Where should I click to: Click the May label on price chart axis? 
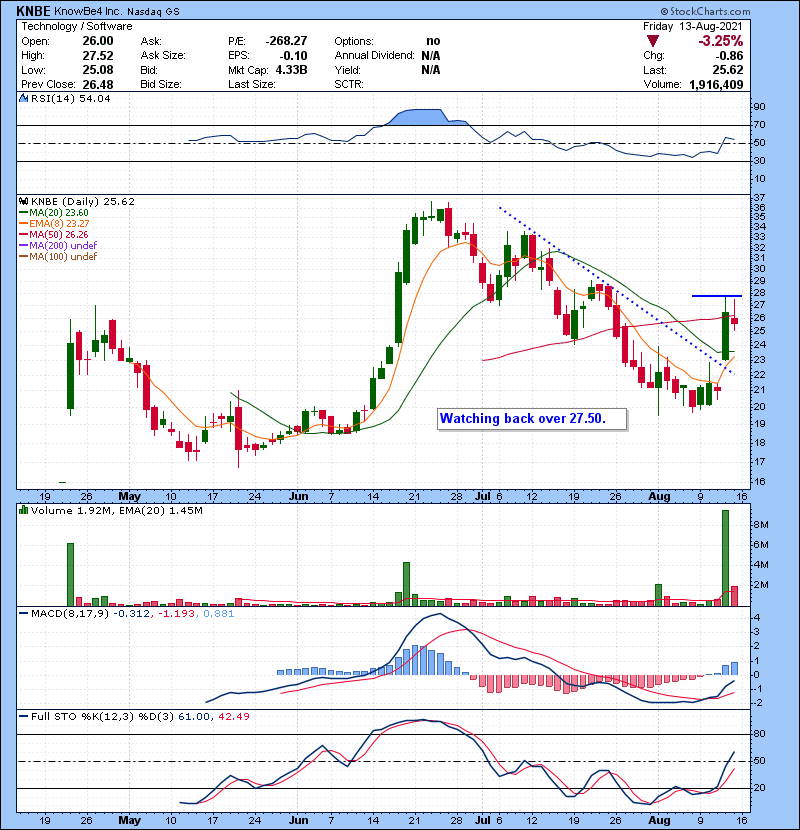pos(130,497)
